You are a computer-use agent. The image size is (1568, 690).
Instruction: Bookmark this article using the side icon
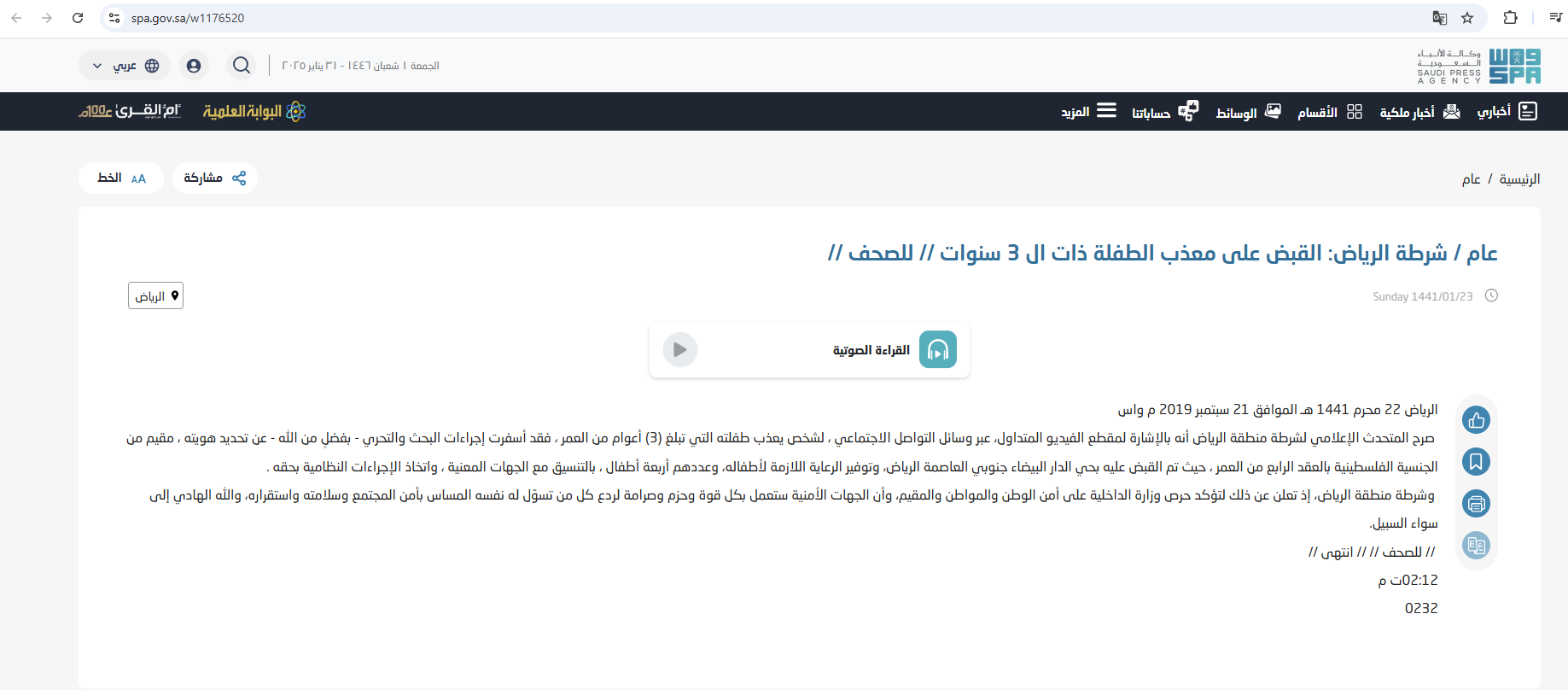click(1476, 462)
